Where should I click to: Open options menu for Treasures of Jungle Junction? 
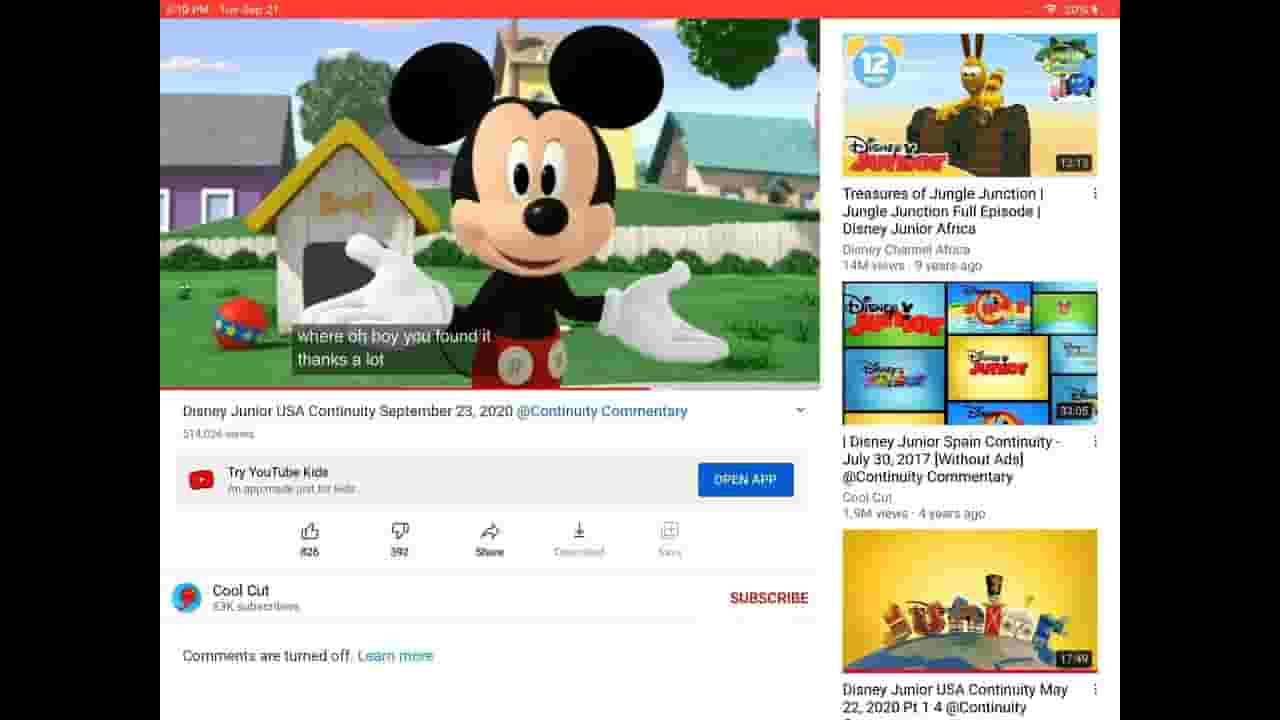tap(1095, 194)
